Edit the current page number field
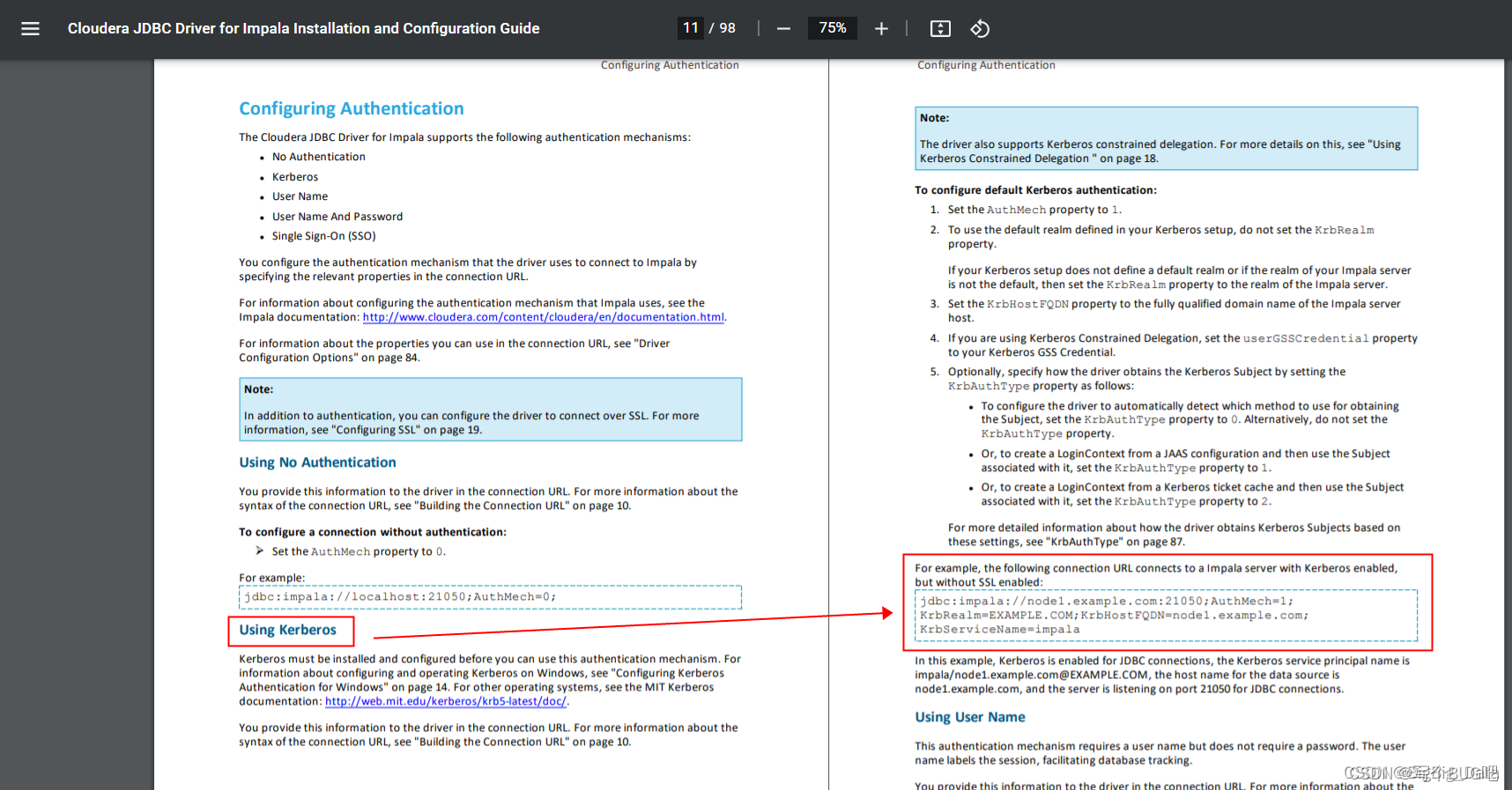1512x790 pixels. point(691,28)
